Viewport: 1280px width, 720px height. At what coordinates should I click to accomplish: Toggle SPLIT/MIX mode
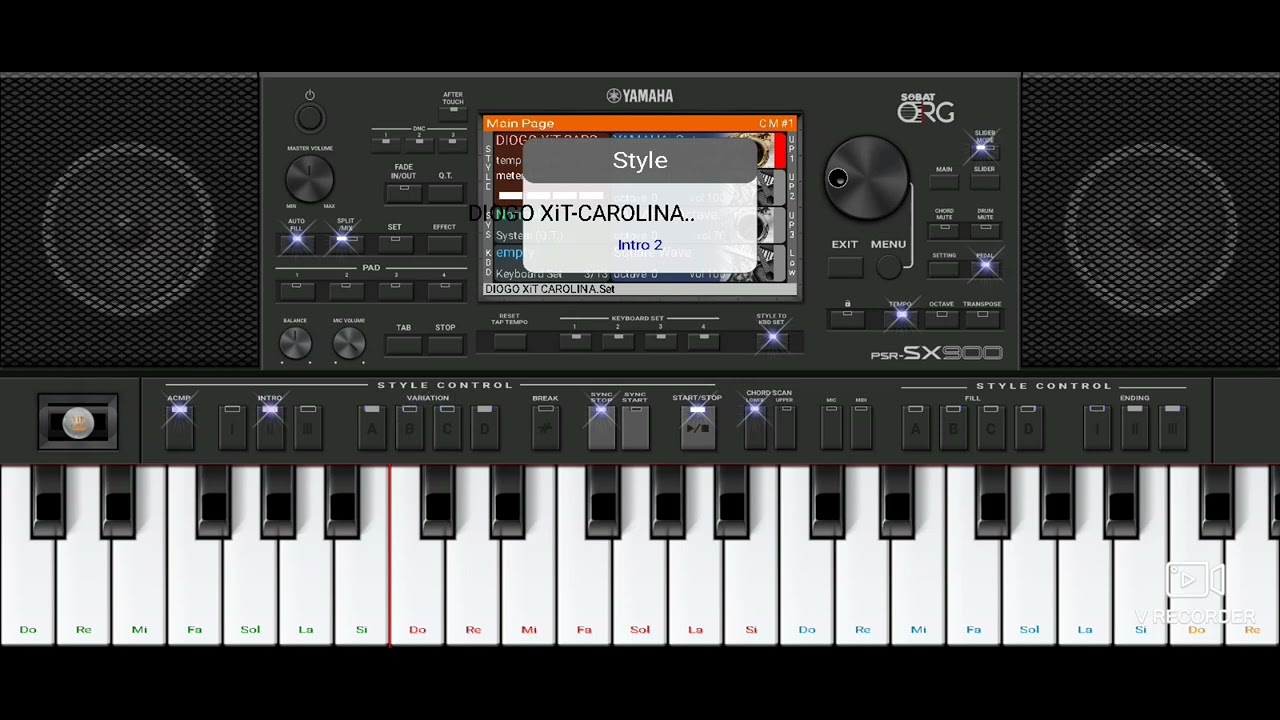pos(345,243)
